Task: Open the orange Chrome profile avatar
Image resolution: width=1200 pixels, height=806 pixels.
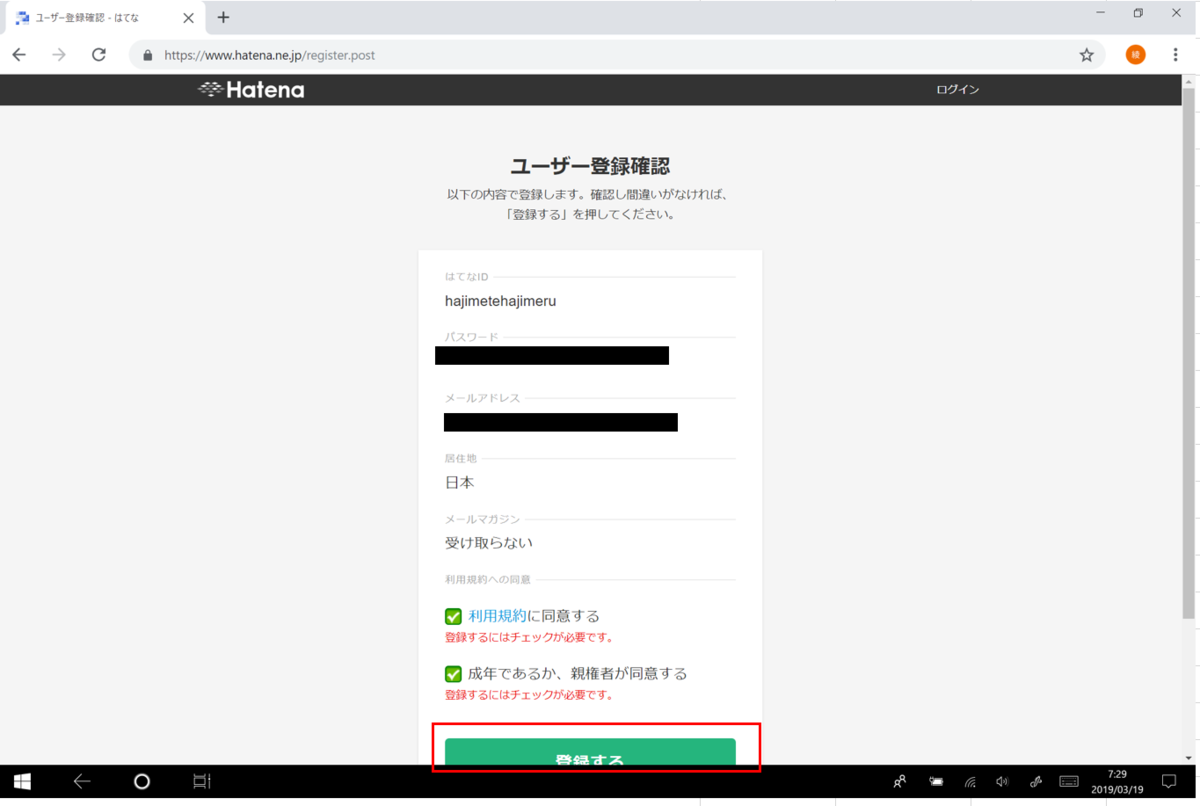Action: tap(1135, 55)
